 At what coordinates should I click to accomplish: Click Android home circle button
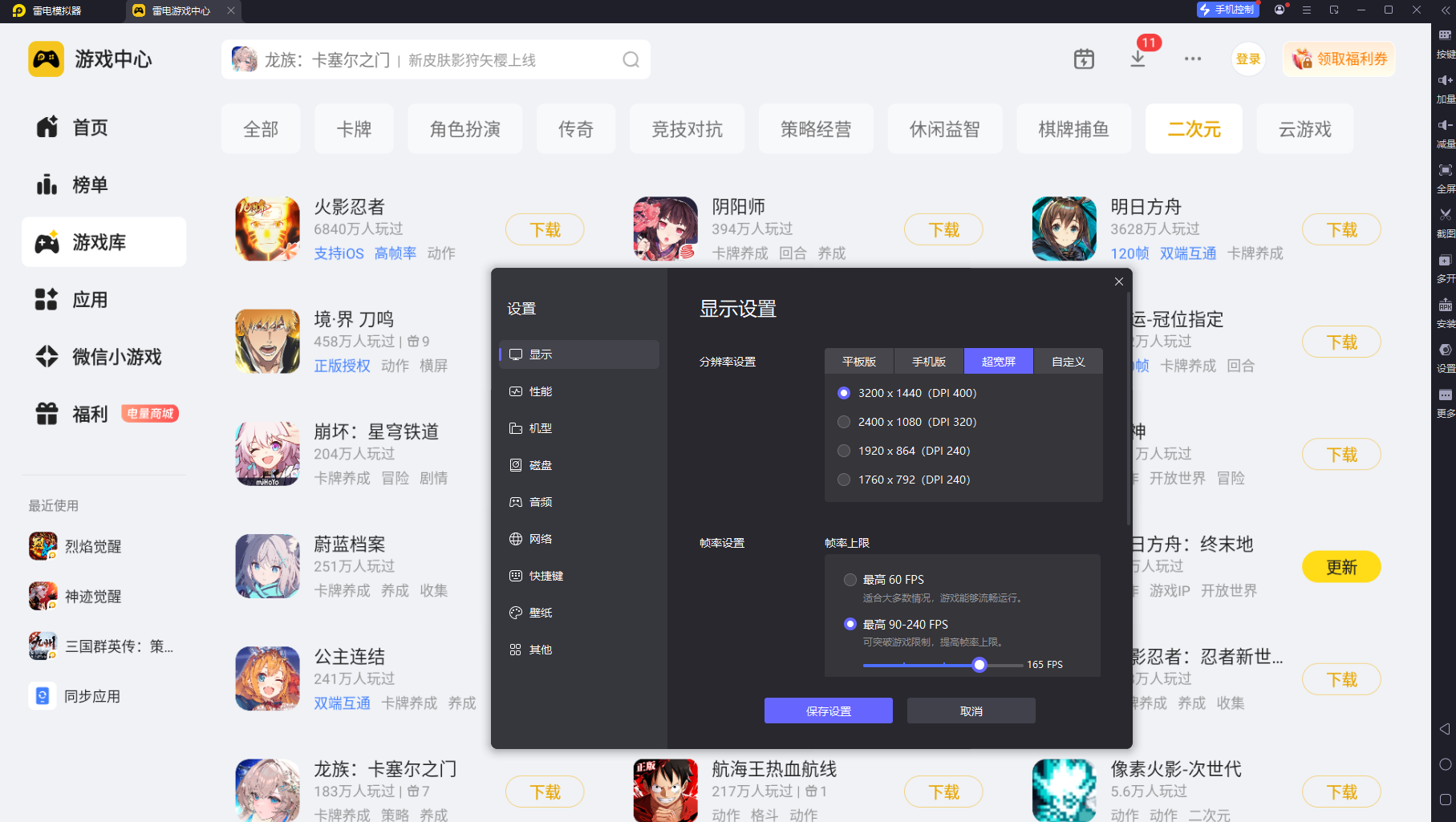pos(1445,764)
